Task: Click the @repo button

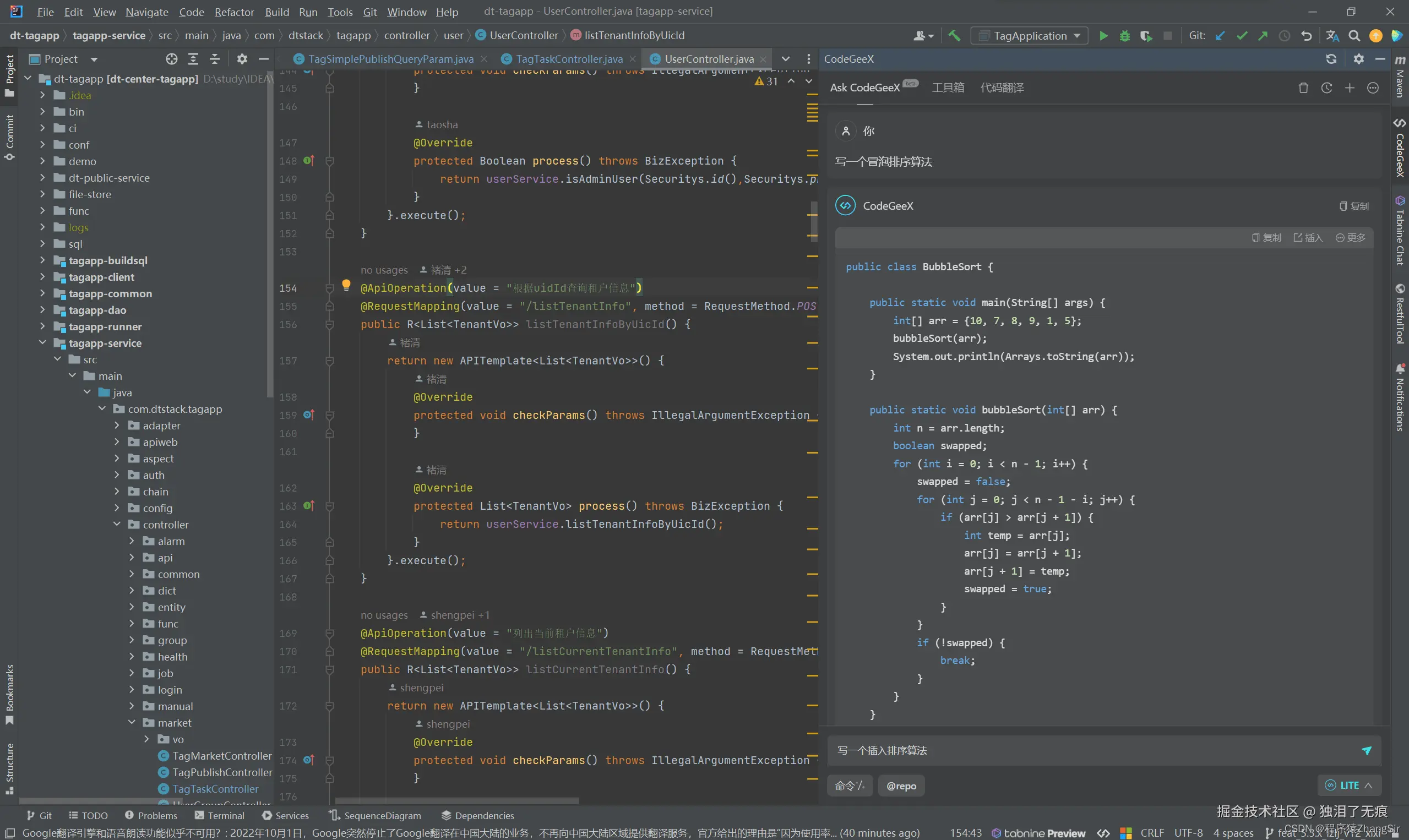Action: pos(901,786)
